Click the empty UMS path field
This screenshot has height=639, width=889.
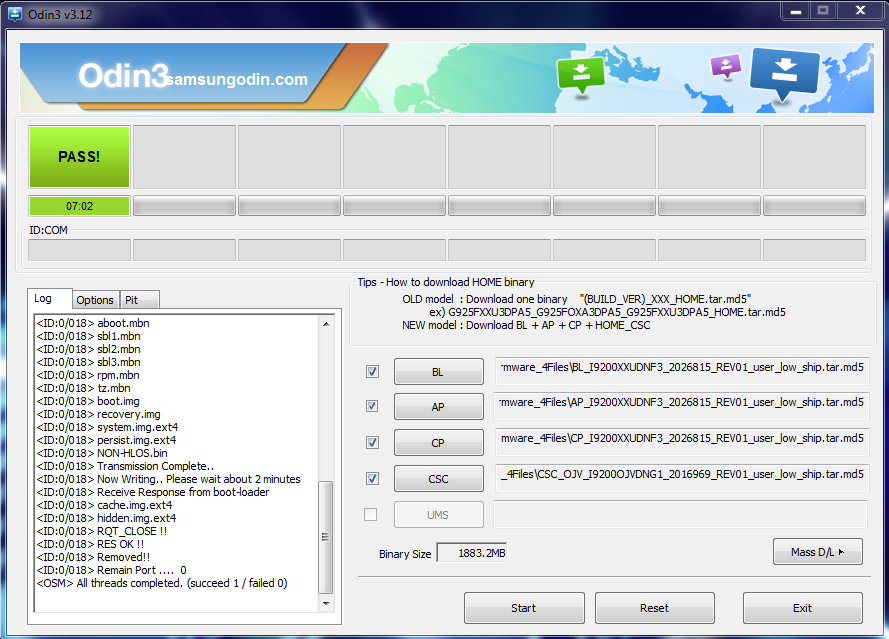[681, 514]
